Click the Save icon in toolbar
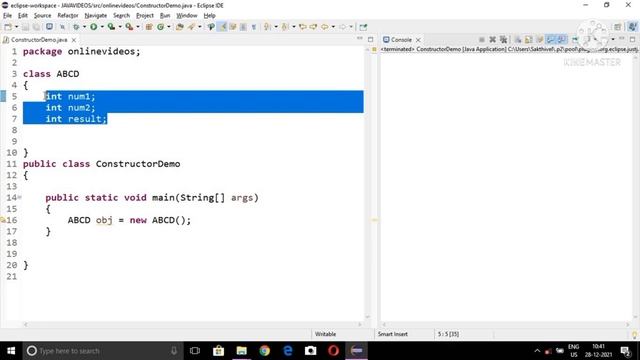640x360 pixels. (25, 27)
